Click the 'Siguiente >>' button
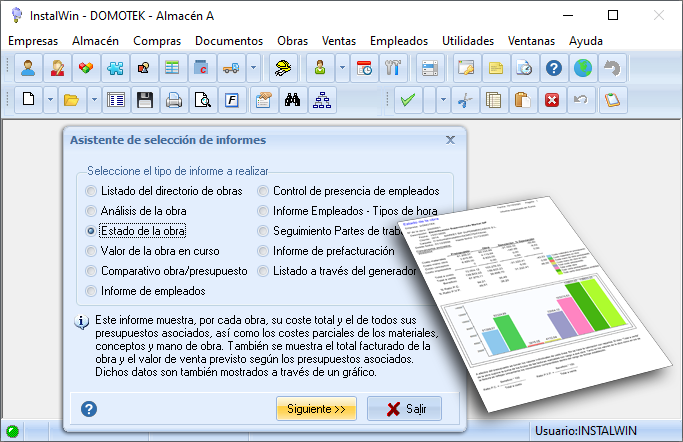 (316, 409)
